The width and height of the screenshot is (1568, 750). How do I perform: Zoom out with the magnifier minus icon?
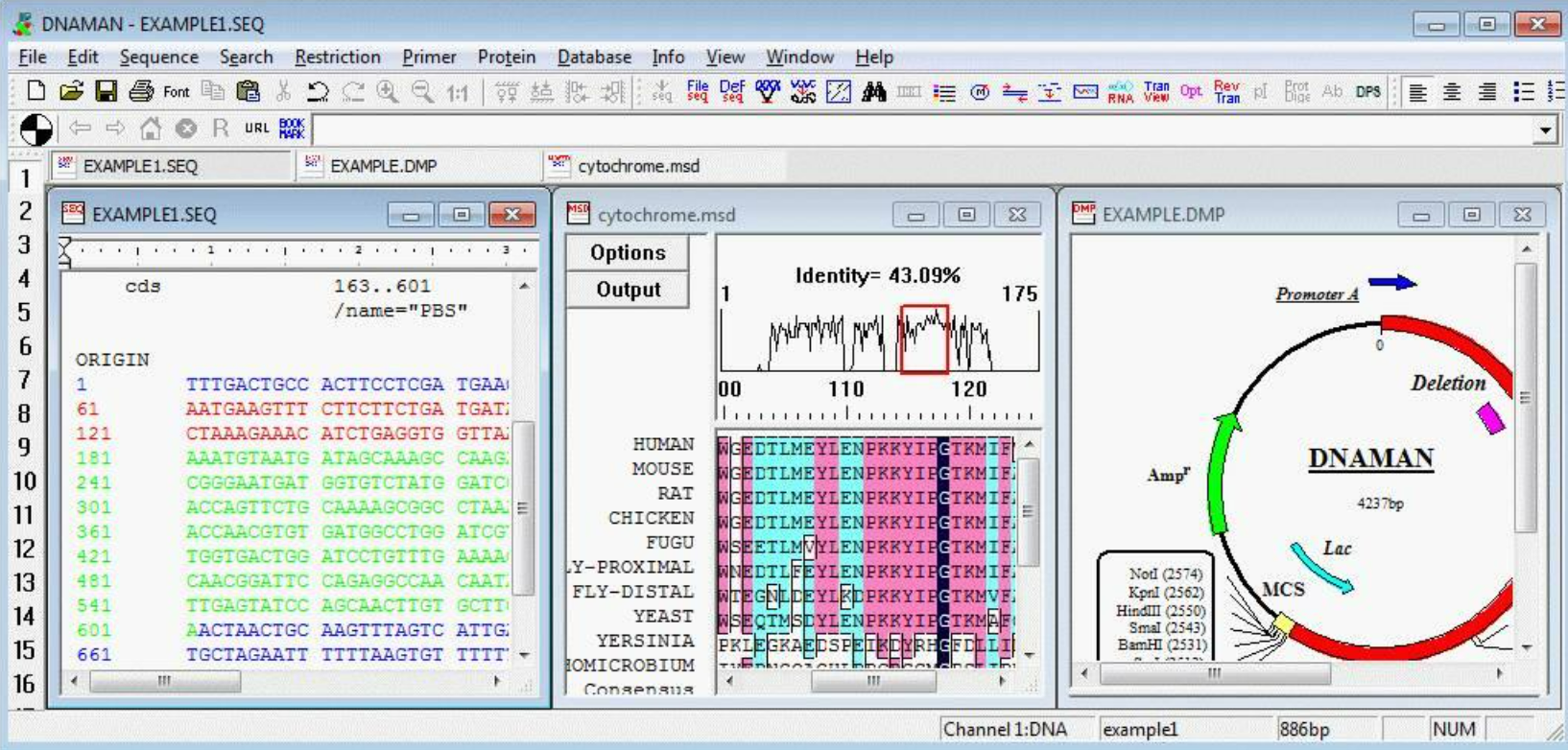[422, 91]
